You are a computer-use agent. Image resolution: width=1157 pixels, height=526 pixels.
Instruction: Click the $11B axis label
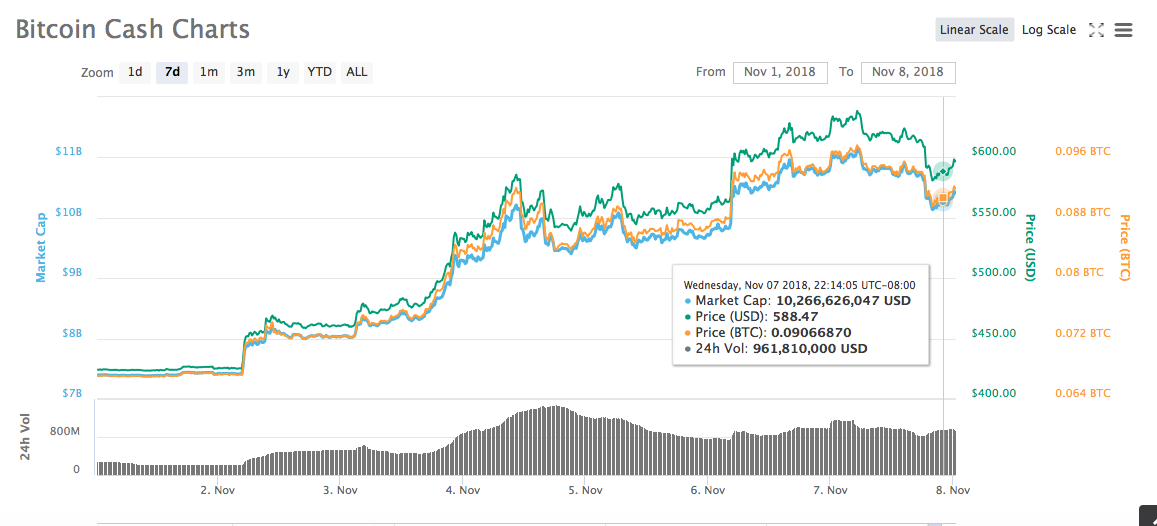point(69,151)
